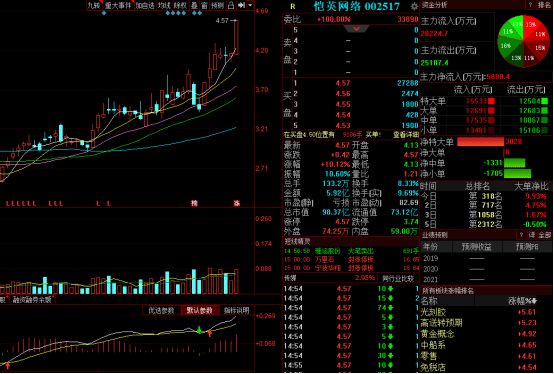This screenshot has width=554, height=374.
Task: Click buy level 3 price 4.55
Action: tap(343, 104)
